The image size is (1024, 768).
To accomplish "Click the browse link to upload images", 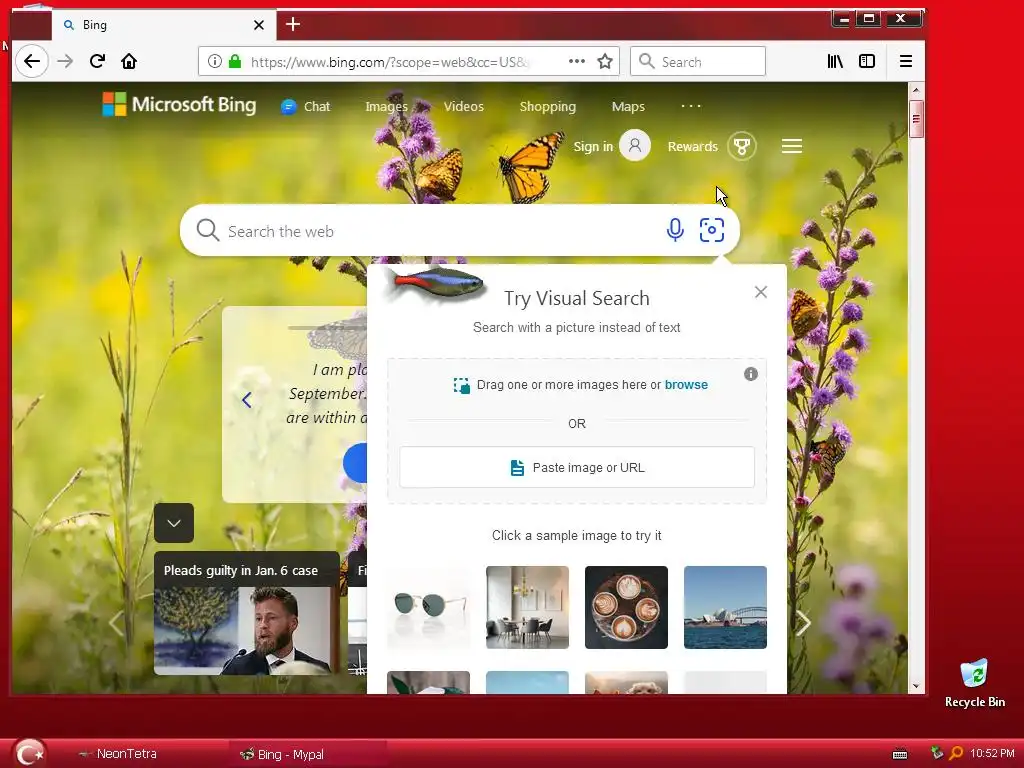I will tap(686, 385).
